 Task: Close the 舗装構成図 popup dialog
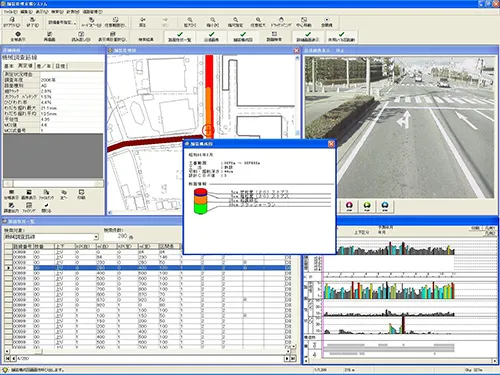(x=331, y=144)
